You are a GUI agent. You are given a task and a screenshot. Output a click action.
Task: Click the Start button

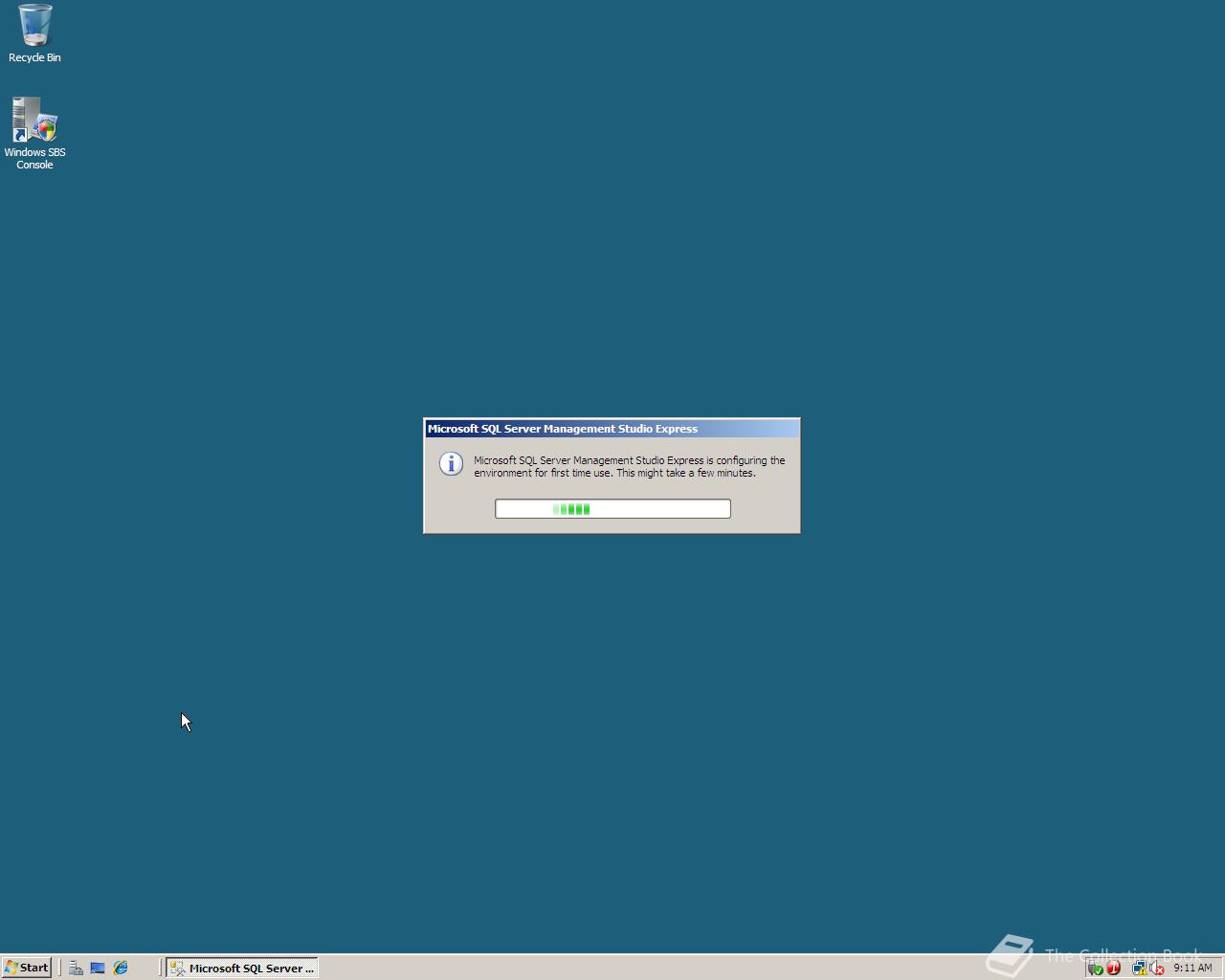pos(26,968)
